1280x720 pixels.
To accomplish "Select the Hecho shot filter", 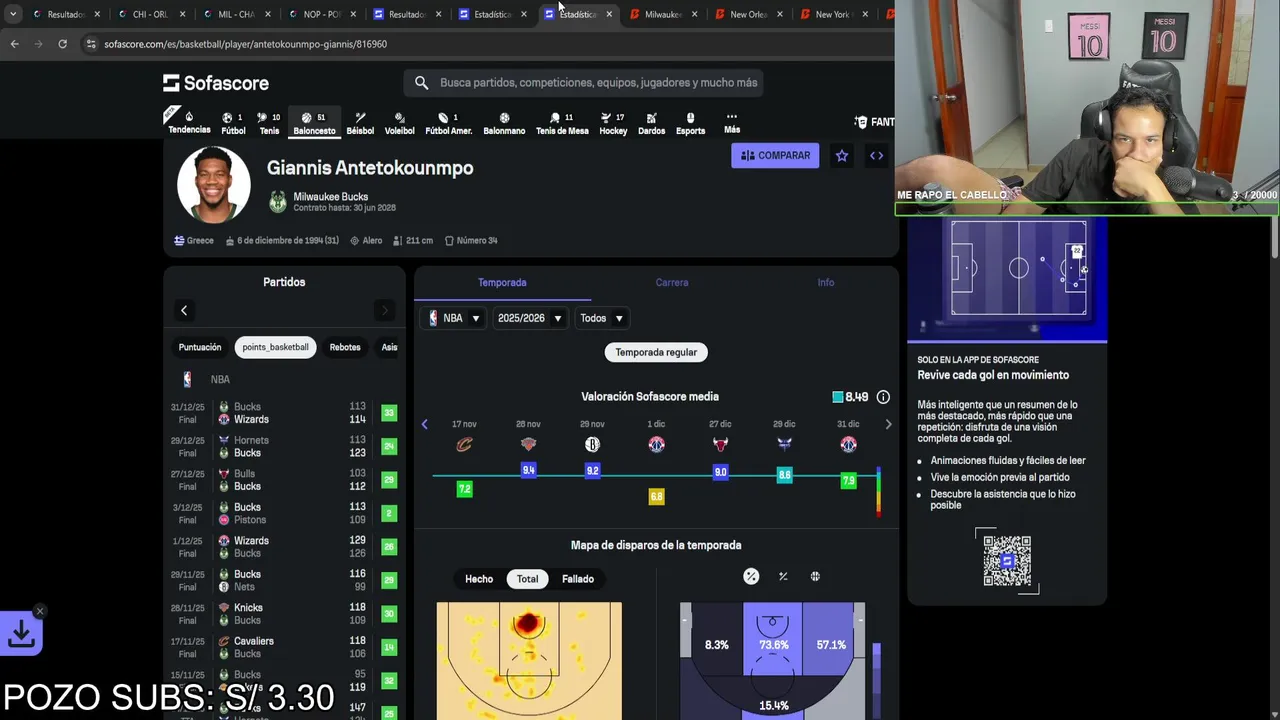I will pos(479,579).
